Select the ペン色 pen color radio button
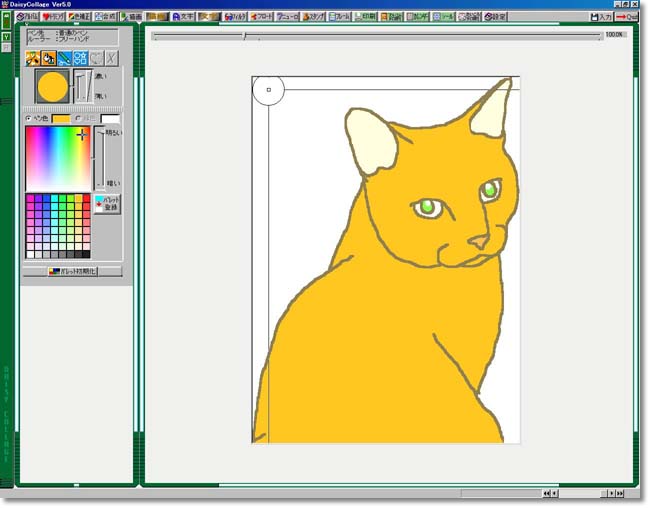 [29, 118]
